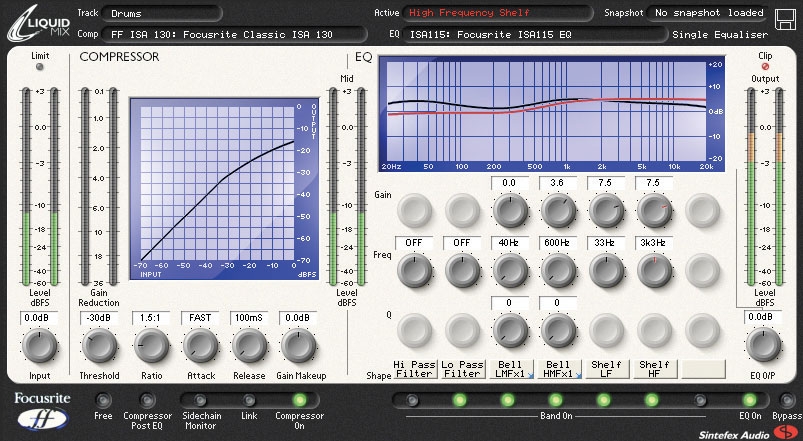Click the Gain knob showing 0.0
This screenshot has width=803, height=441.
click(x=510, y=210)
